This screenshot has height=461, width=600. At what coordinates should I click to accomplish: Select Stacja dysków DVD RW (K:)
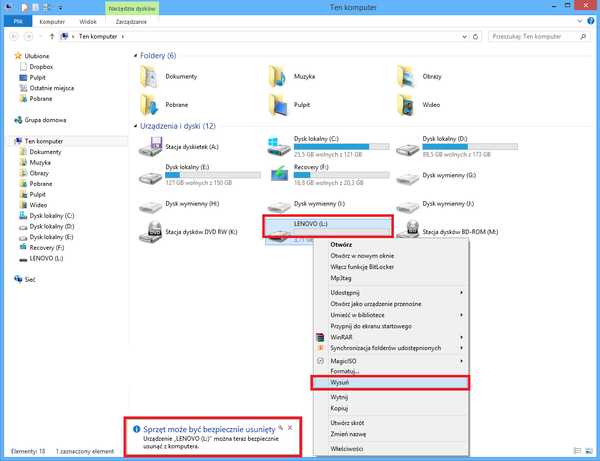(x=188, y=232)
